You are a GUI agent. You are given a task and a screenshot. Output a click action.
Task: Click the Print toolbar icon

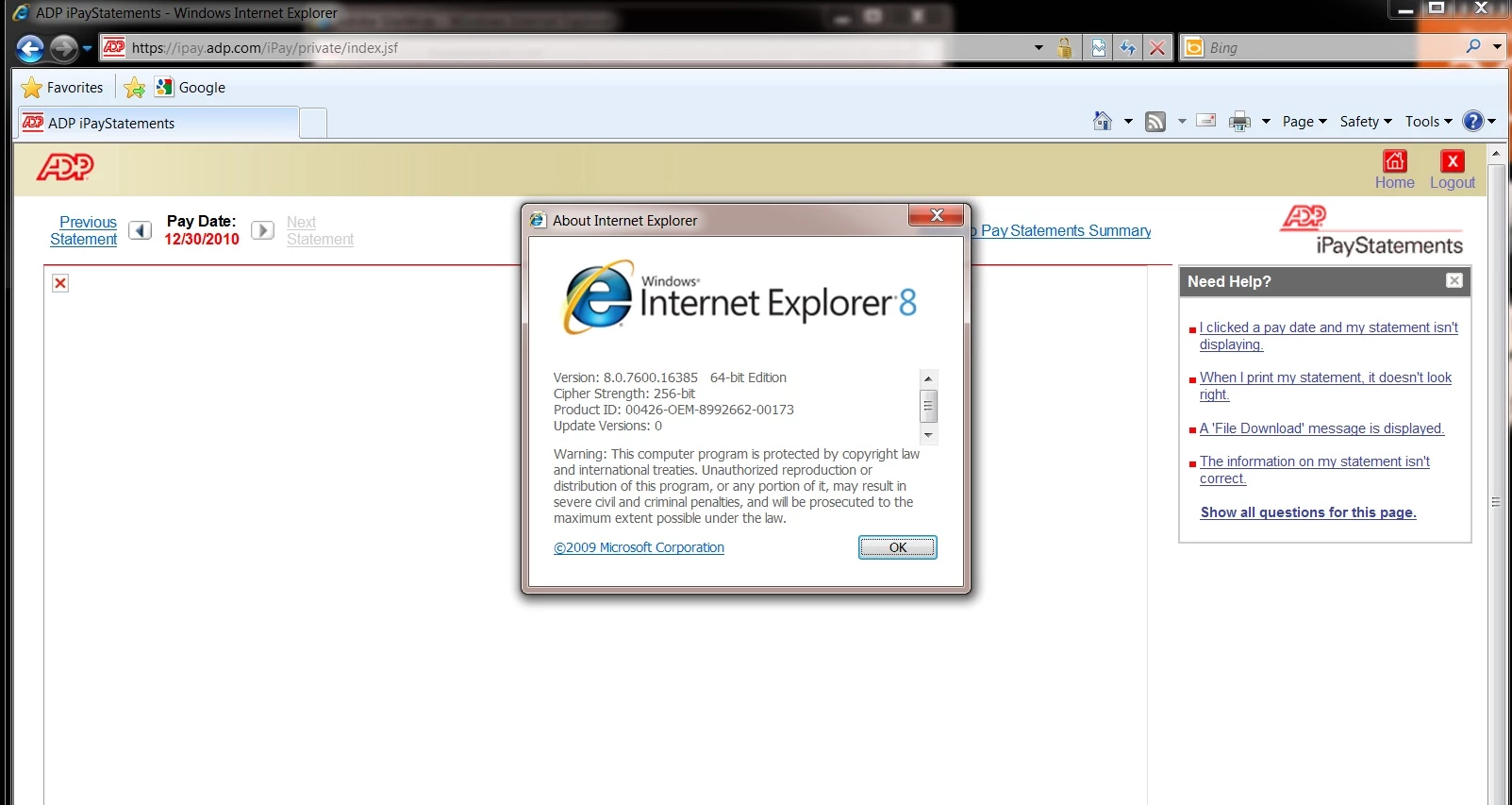tap(1239, 121)
